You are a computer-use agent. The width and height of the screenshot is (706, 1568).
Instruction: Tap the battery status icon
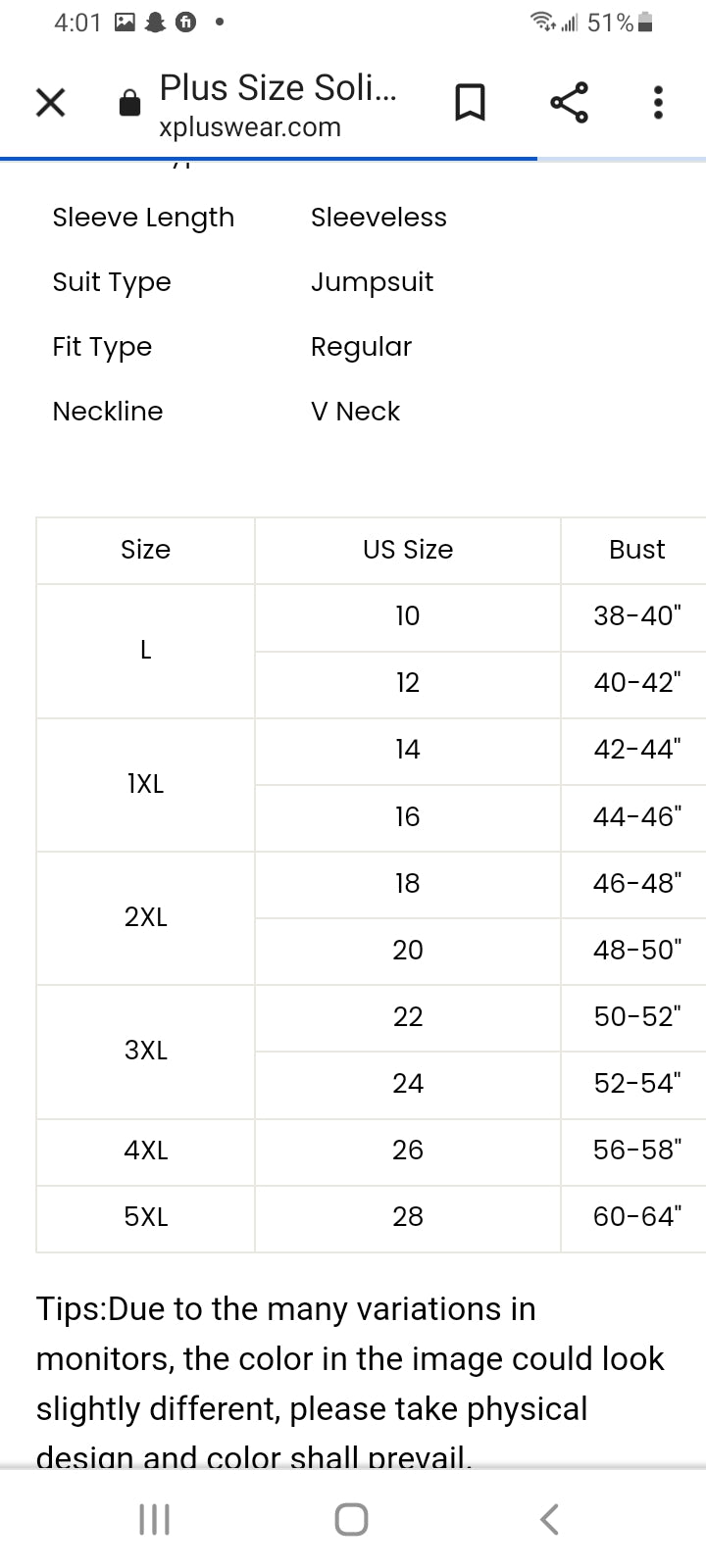645,23
